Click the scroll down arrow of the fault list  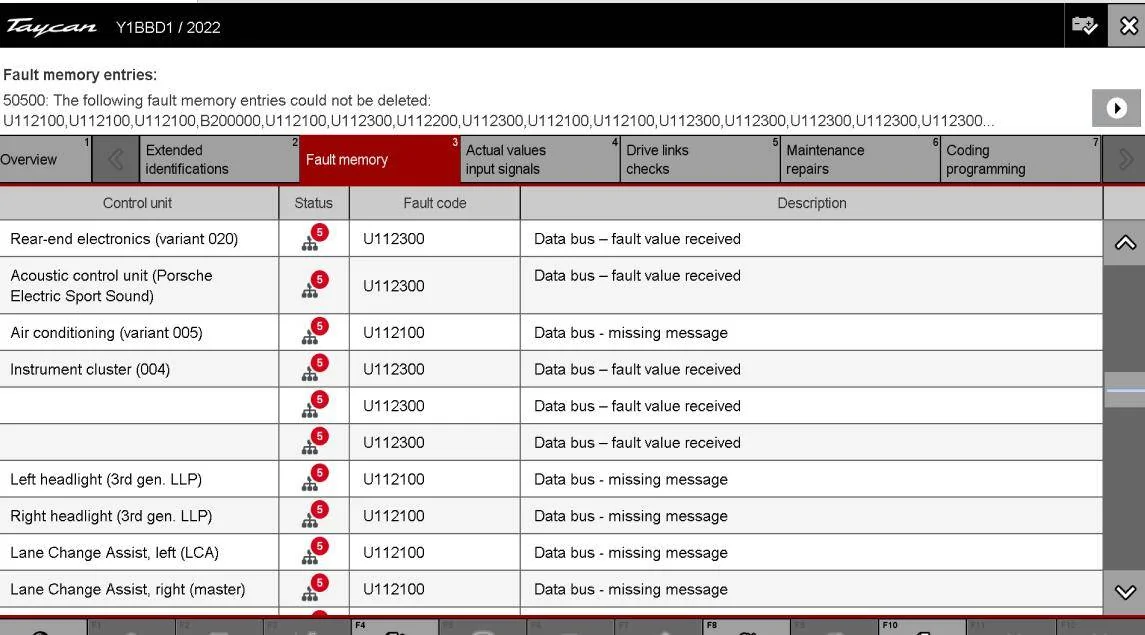1125,592
